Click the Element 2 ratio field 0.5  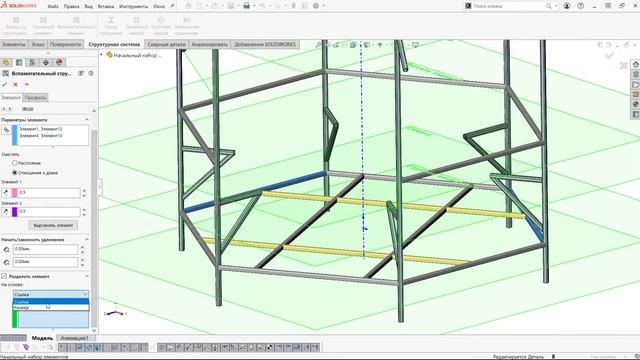49,211
